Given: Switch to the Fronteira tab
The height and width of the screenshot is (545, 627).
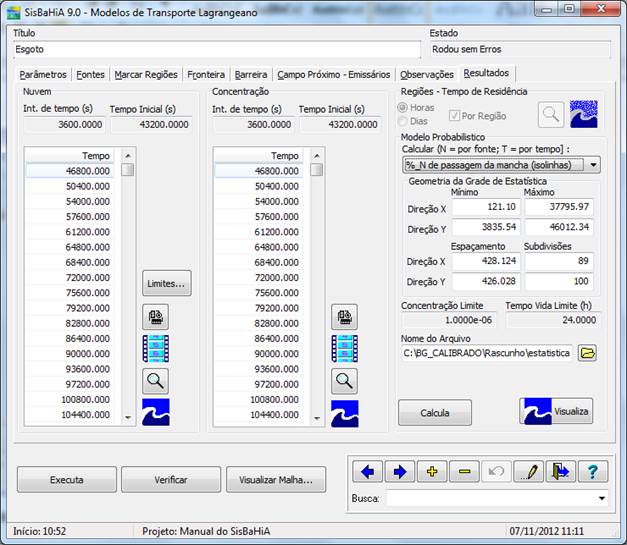Looking at the screenshot, I should point(206,75).
